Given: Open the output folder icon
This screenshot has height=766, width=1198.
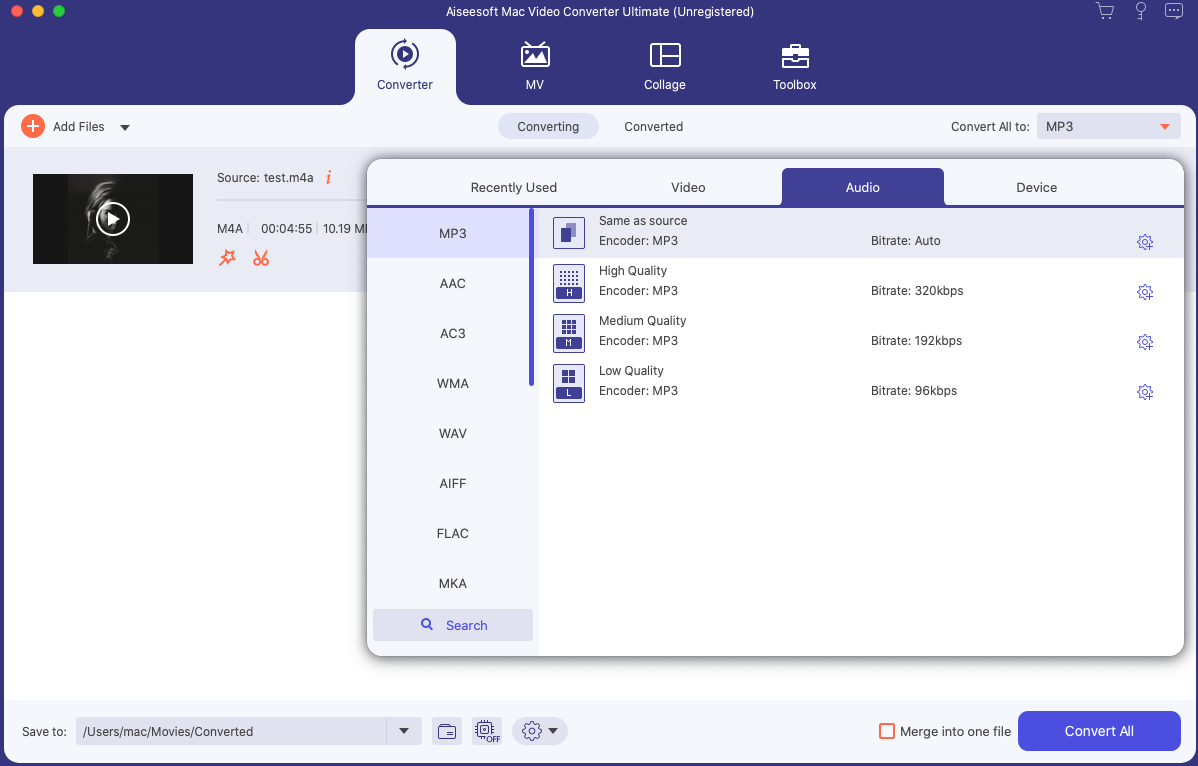Looking at the screenshot, I should pos(447,731).
